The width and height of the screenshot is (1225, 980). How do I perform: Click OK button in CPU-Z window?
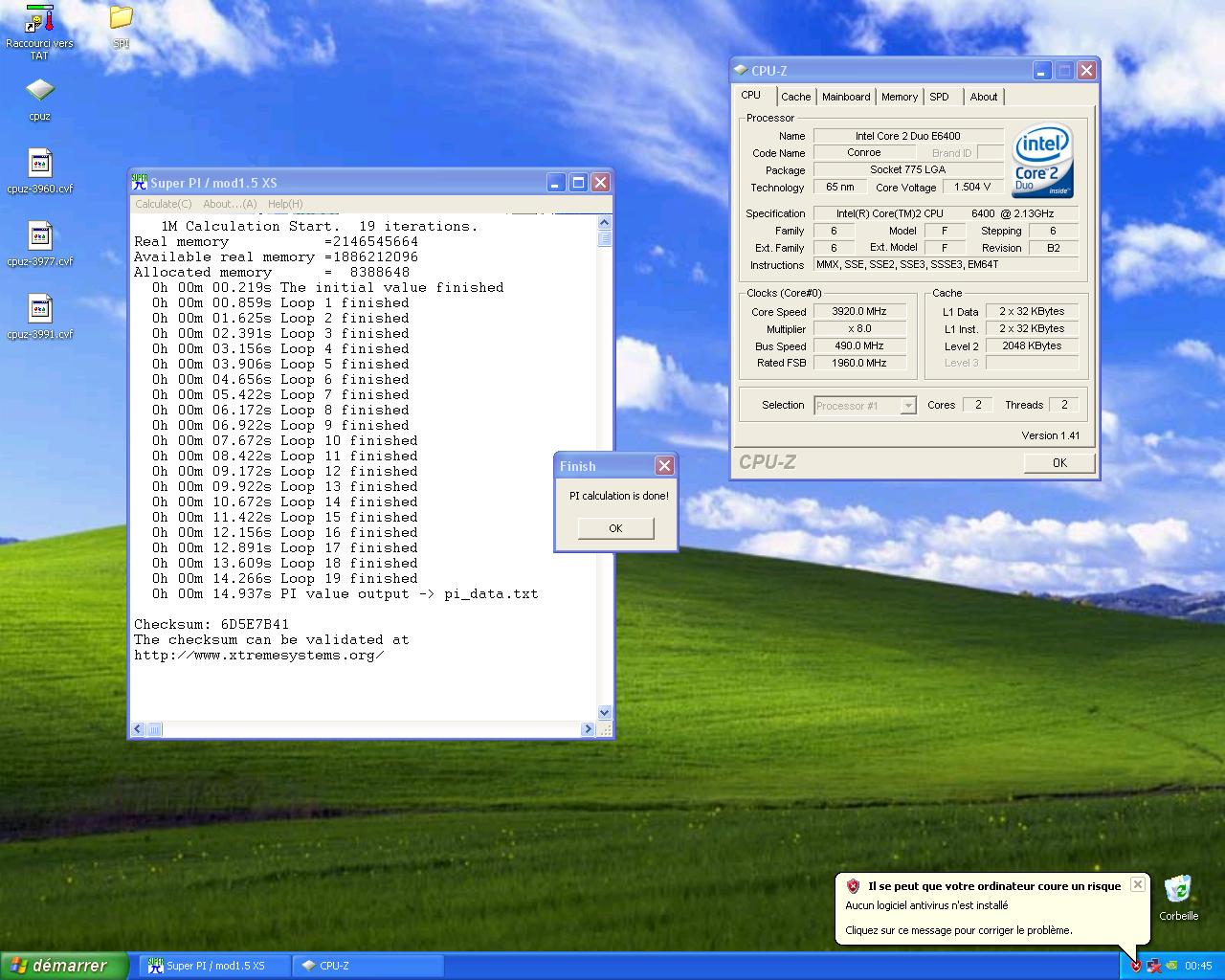click(x=1059, y=462)
